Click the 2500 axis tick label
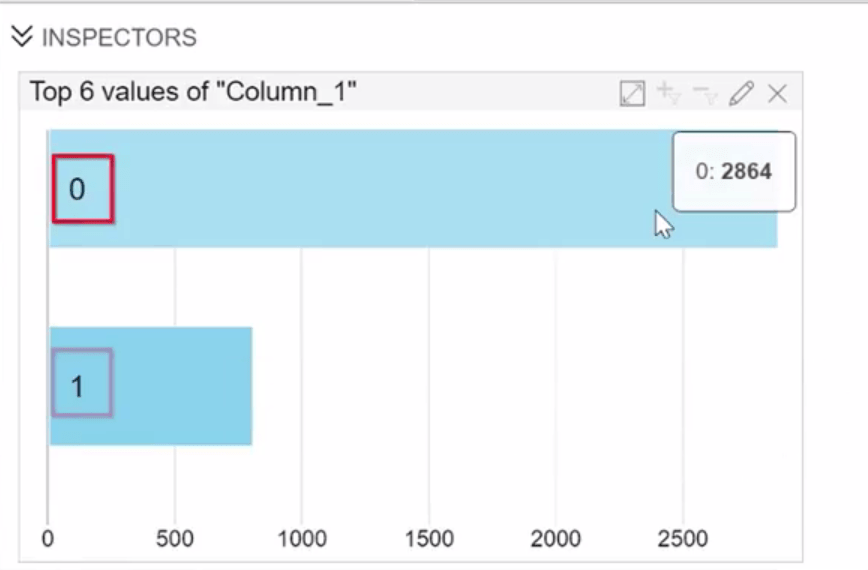This screenshot has width=868, height=570. pyautogui.click(x=683, y=539)
